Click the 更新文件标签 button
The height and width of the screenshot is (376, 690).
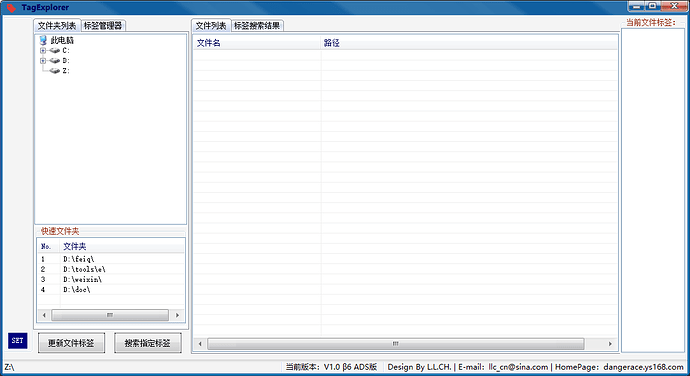[71, 343]
